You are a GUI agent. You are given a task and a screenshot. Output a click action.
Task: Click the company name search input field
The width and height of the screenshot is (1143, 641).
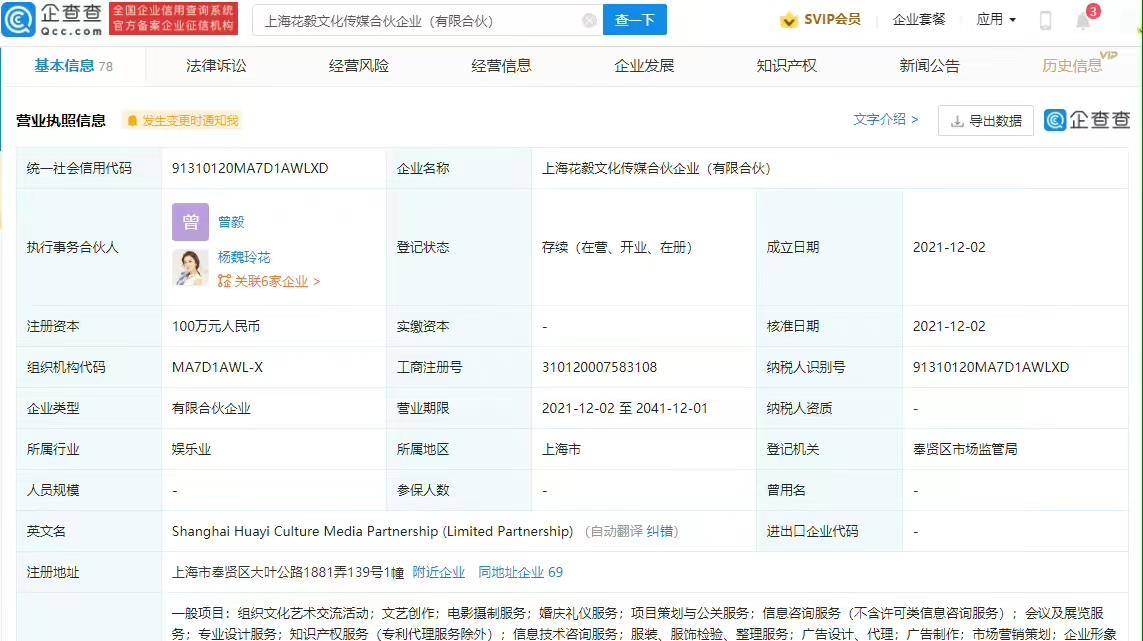point(419,20)
